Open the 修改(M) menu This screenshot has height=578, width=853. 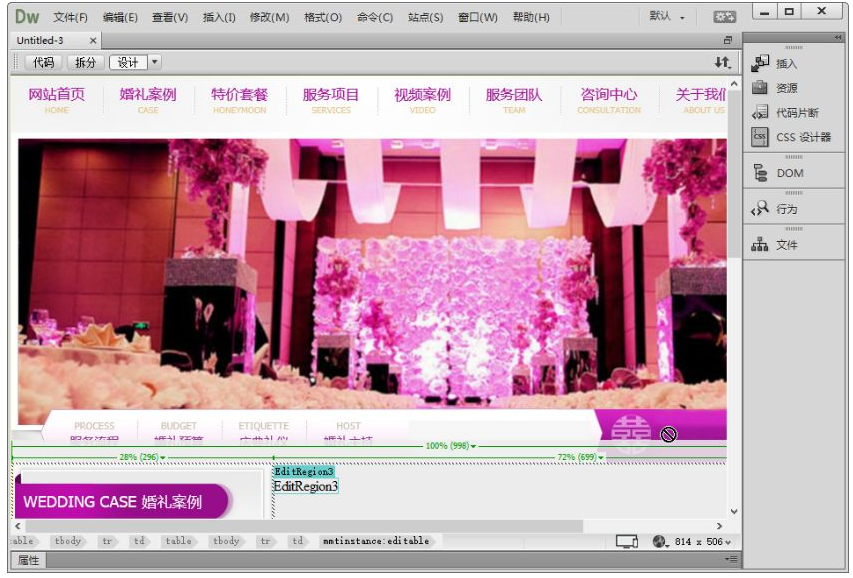[x=269, y=17]
